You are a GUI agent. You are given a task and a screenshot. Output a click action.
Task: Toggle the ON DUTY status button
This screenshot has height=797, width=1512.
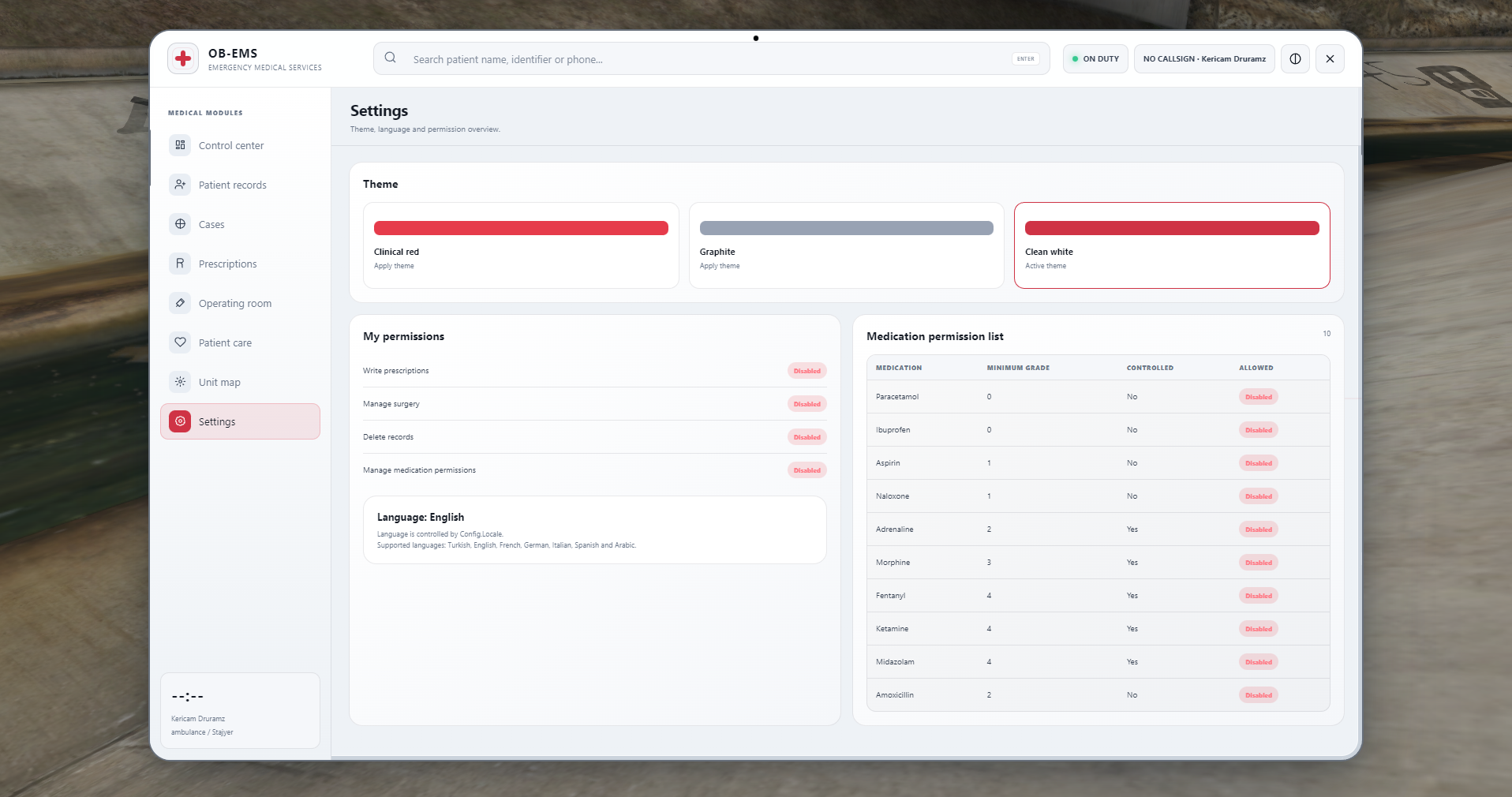[1095, 59]
